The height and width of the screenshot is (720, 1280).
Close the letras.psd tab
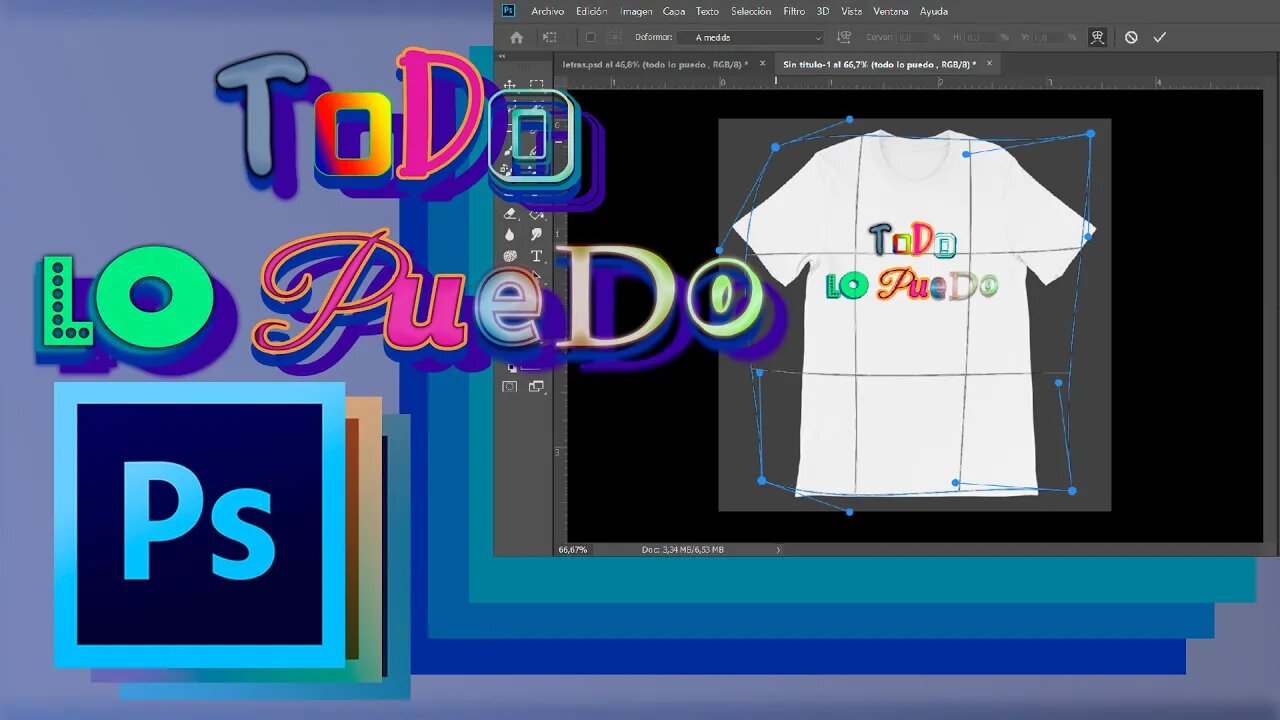click(763, 63)
